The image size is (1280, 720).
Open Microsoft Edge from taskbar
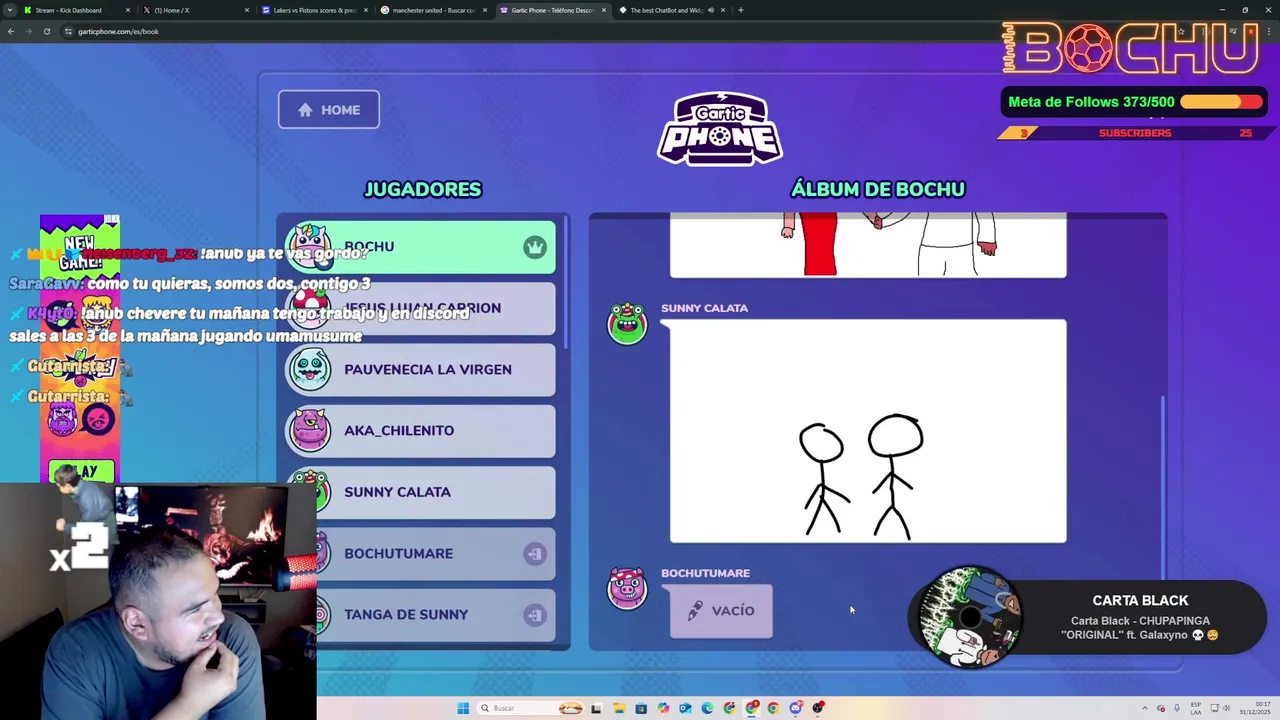707,708
